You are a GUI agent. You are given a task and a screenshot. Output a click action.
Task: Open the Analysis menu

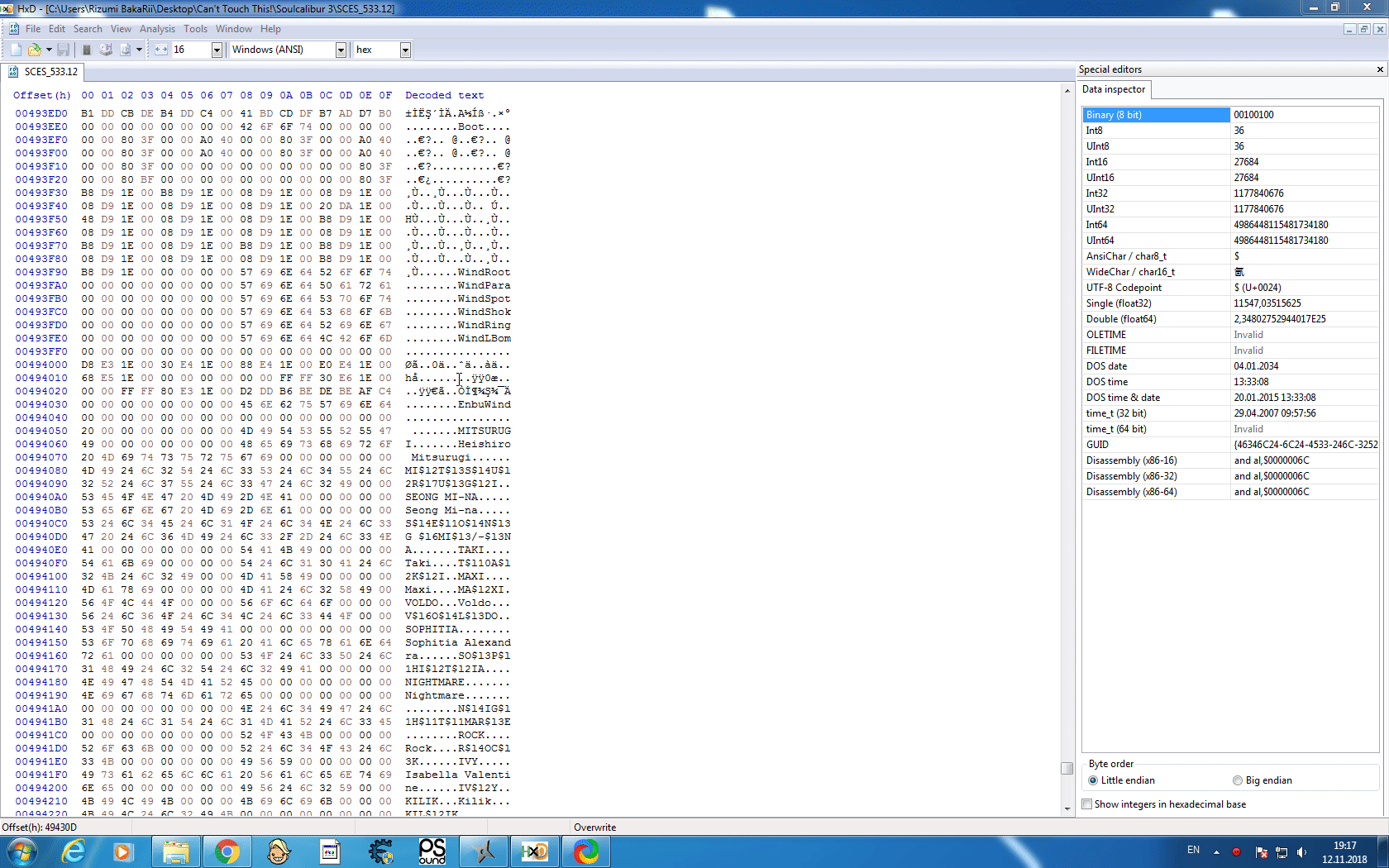click(157, 29)
